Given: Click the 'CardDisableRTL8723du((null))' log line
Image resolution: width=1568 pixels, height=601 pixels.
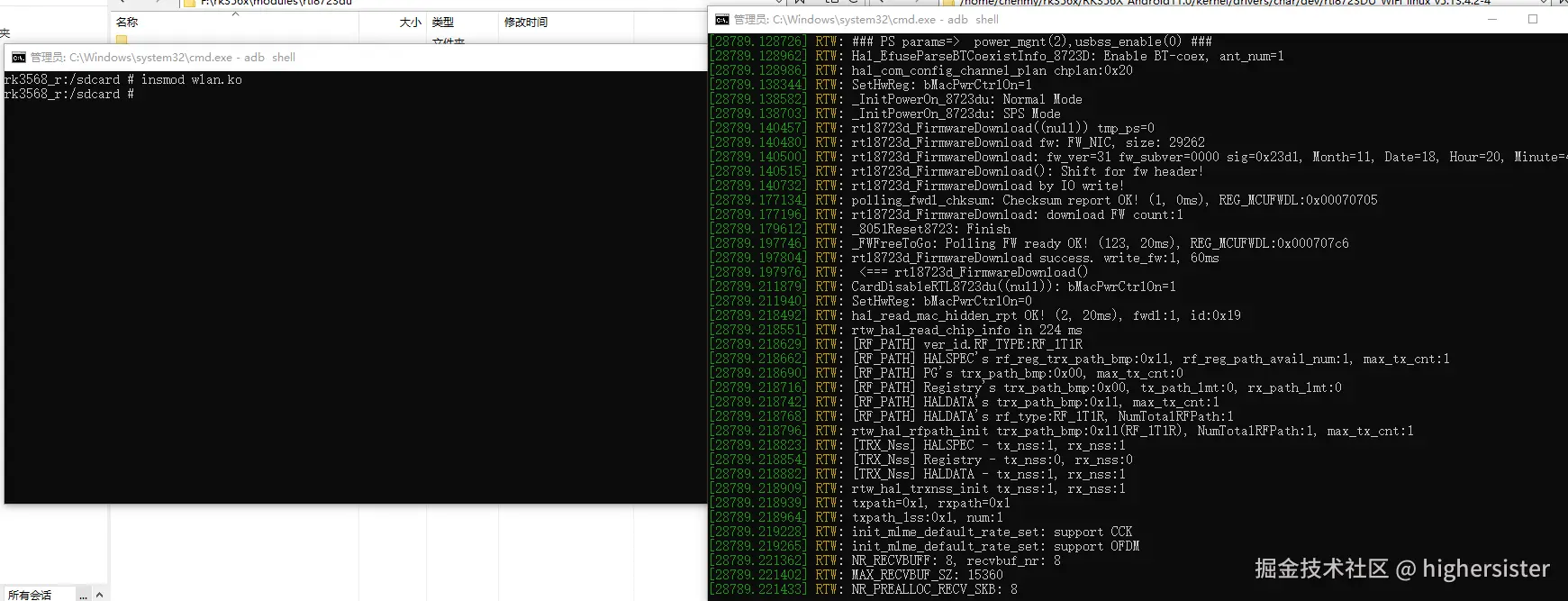Looking at the screenshot, I should pos(943,287).
